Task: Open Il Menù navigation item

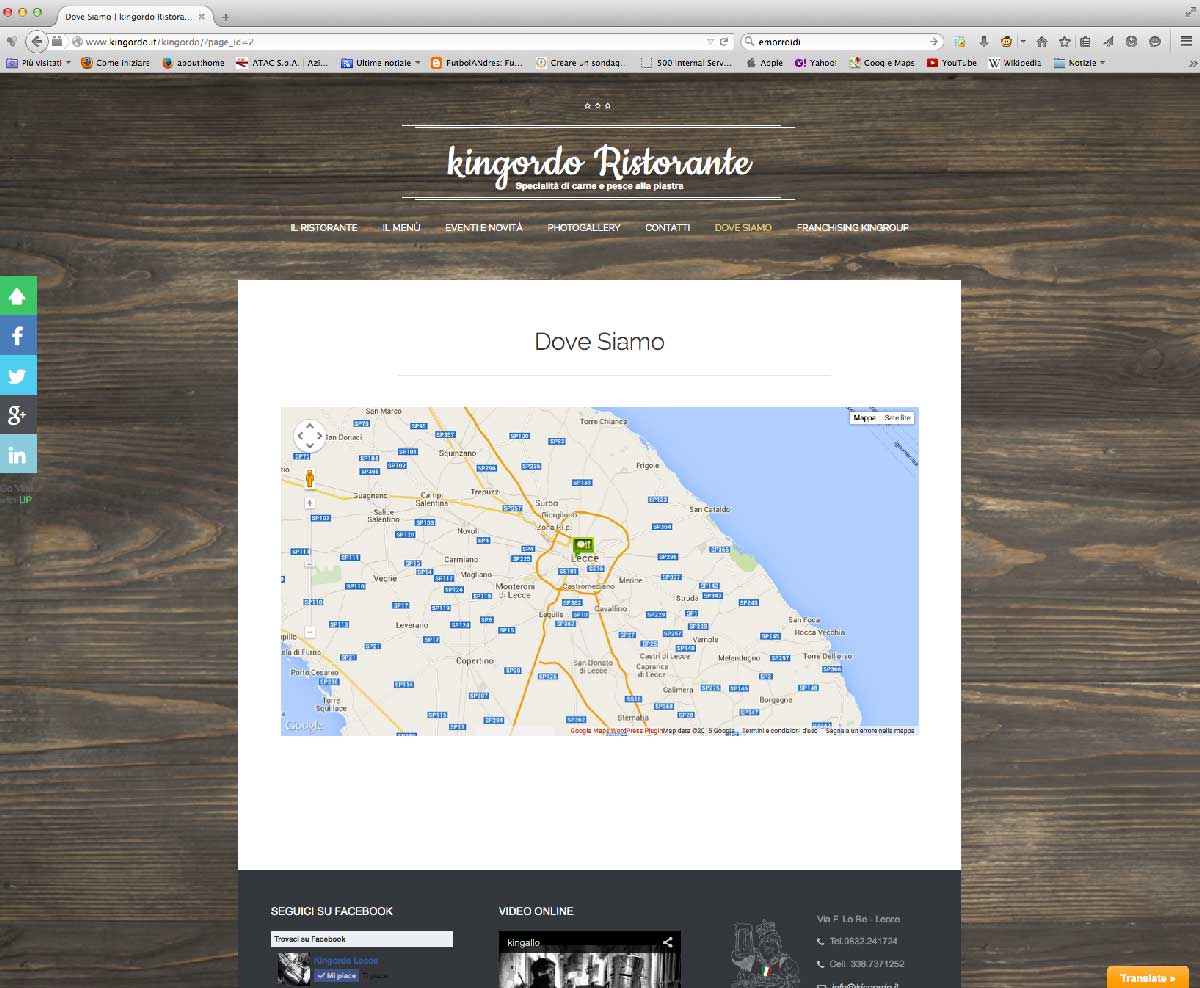Action: (x=401, y=228)
